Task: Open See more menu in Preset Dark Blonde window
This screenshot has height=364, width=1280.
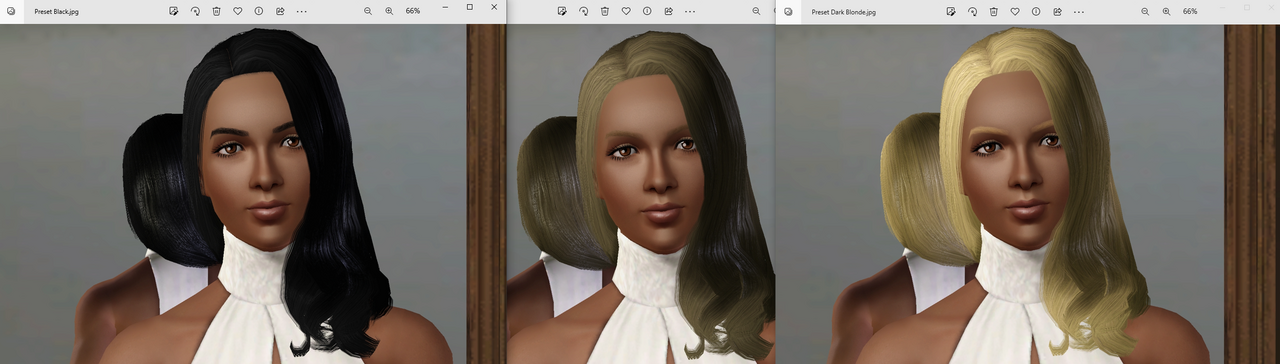Action: click(x=1079, y=11)
